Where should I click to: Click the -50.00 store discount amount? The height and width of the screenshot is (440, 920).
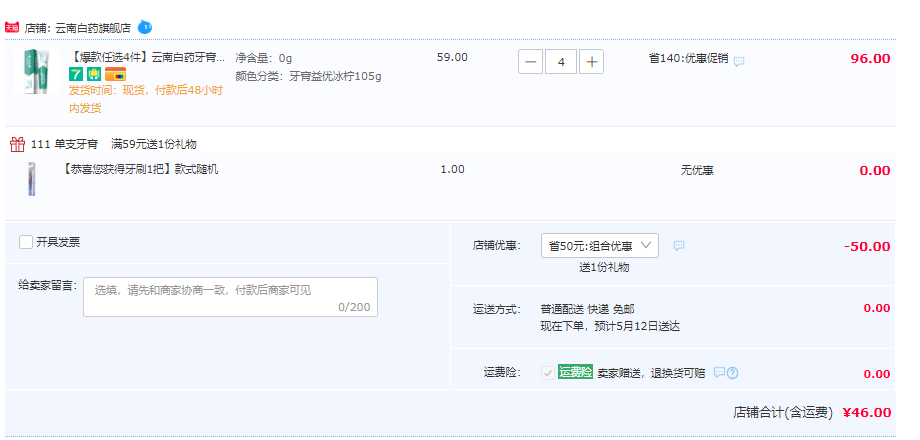867,246
